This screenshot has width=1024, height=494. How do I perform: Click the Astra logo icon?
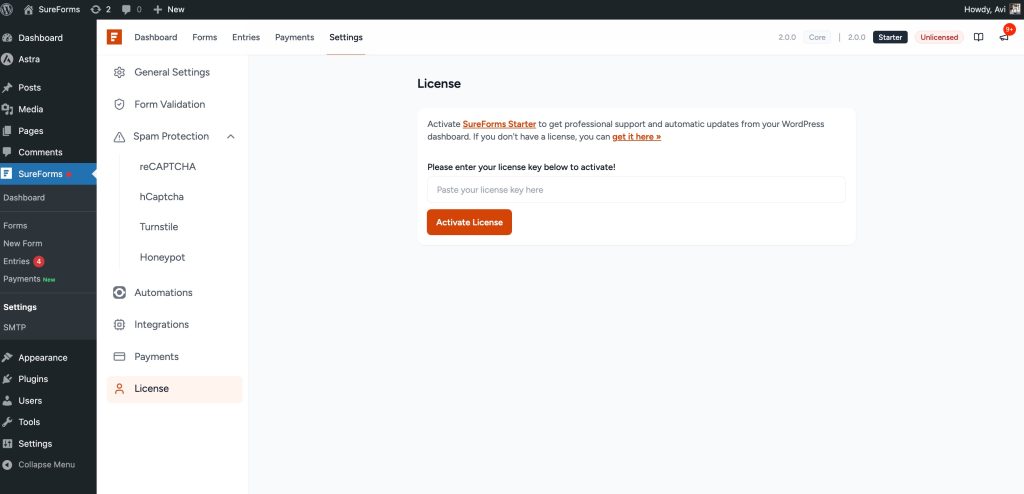(7, 59)
